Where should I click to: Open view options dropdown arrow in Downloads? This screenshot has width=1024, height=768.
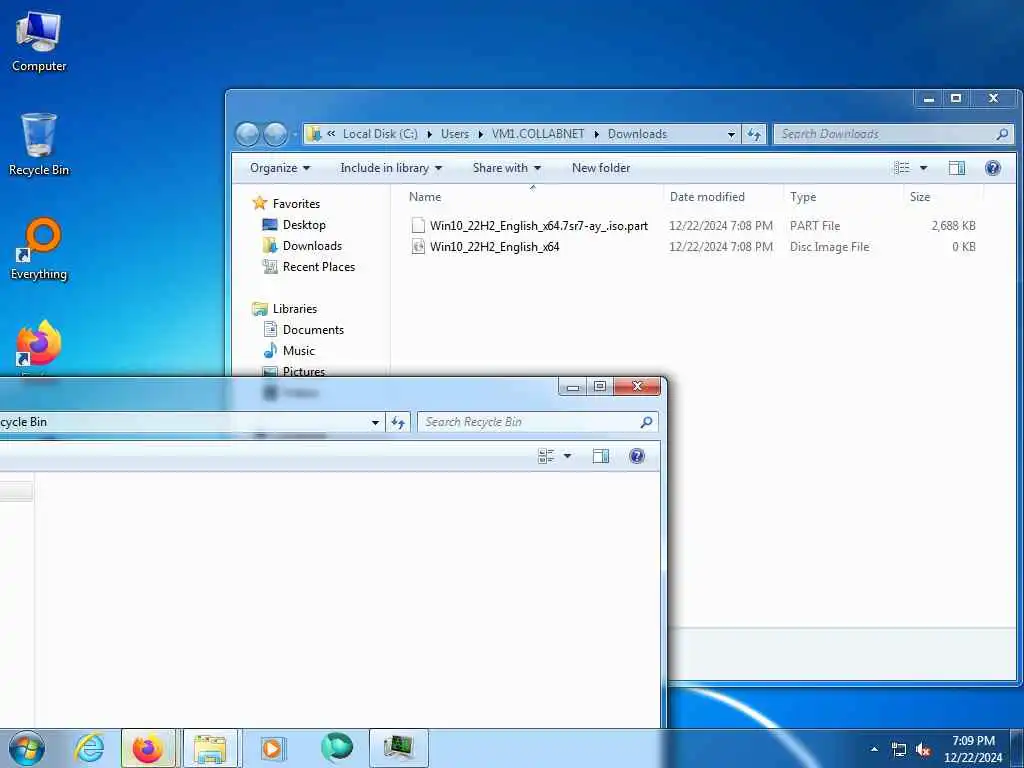tap(923, 168)
